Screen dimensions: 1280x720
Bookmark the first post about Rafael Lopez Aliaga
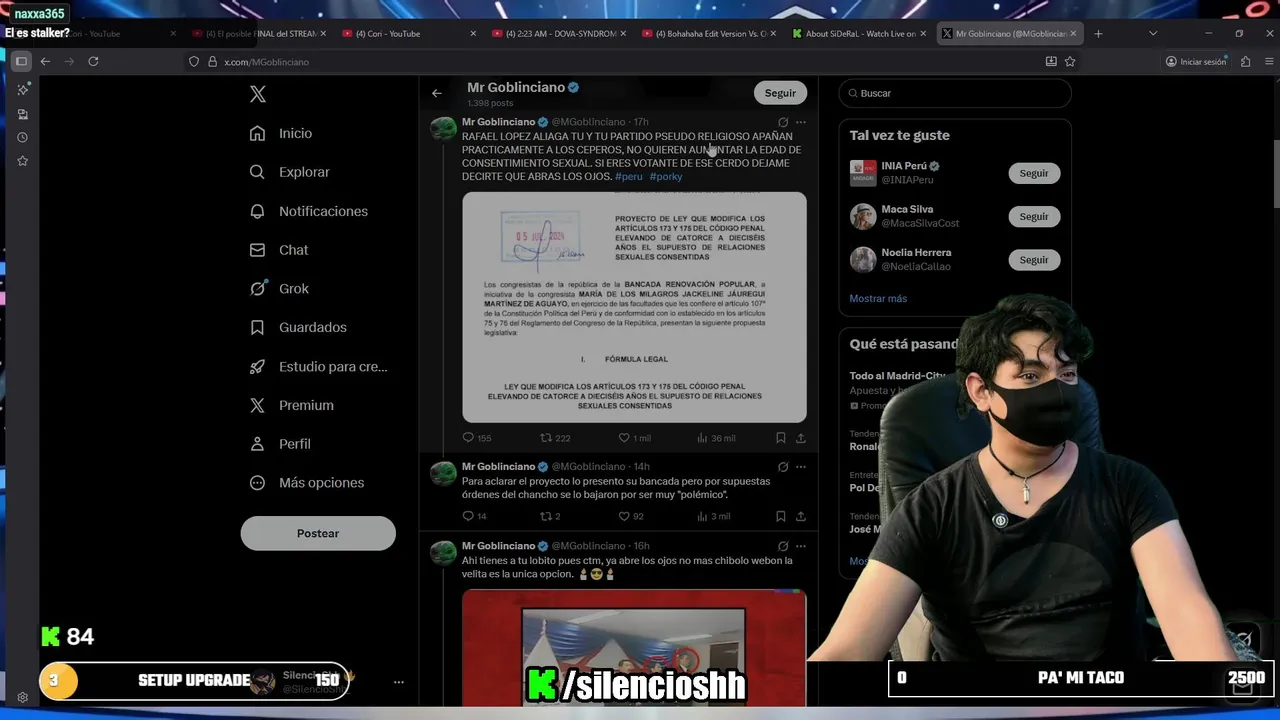(781, 438)
